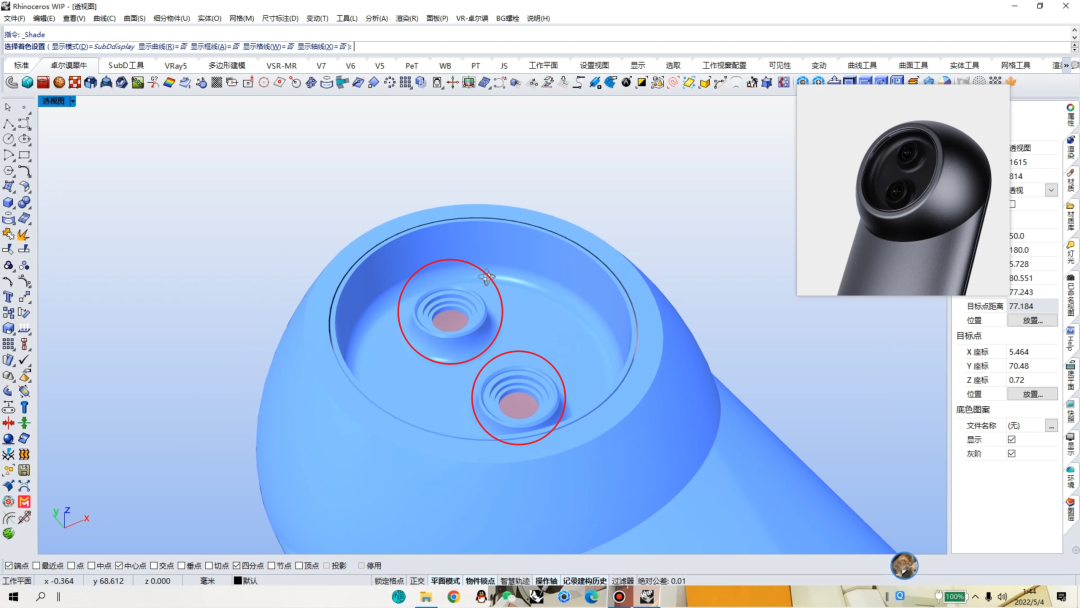Viewport: 1080px width, 608px height.
Task: Expand toolbar tabs overflow chevron
Action: point(1066,65)
